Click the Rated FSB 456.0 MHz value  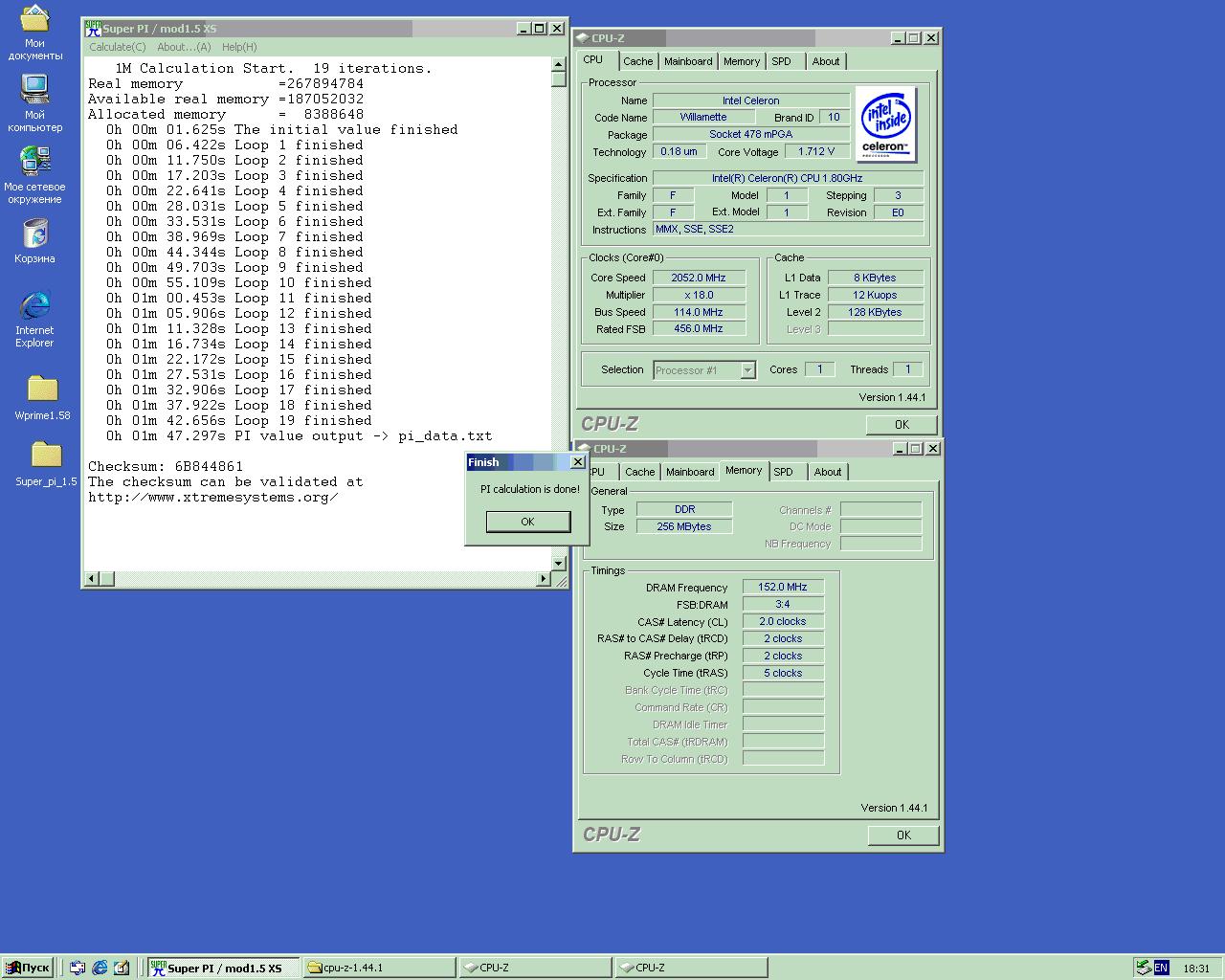point(699,328)
